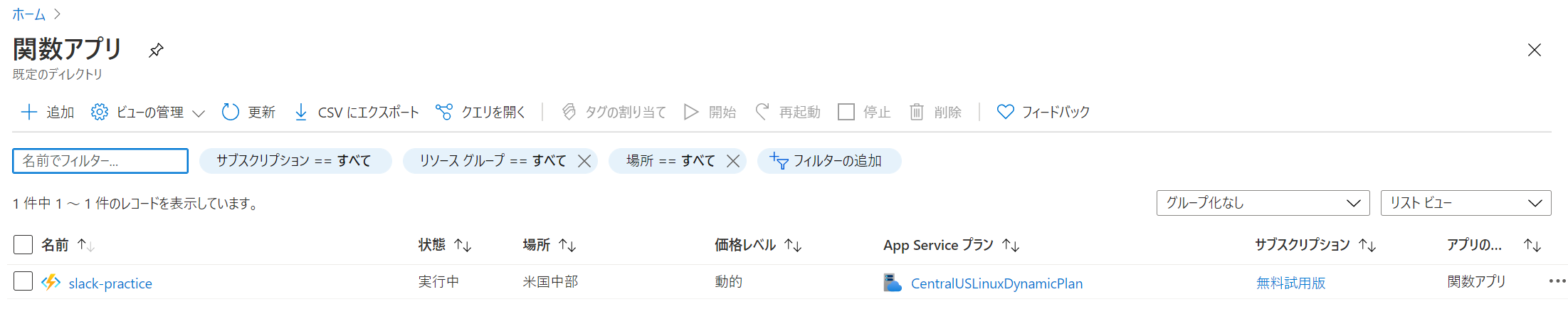Screen dimensions: 1568x334
Task: Click the 米国中部 location cell
Action: click(550, 282)
